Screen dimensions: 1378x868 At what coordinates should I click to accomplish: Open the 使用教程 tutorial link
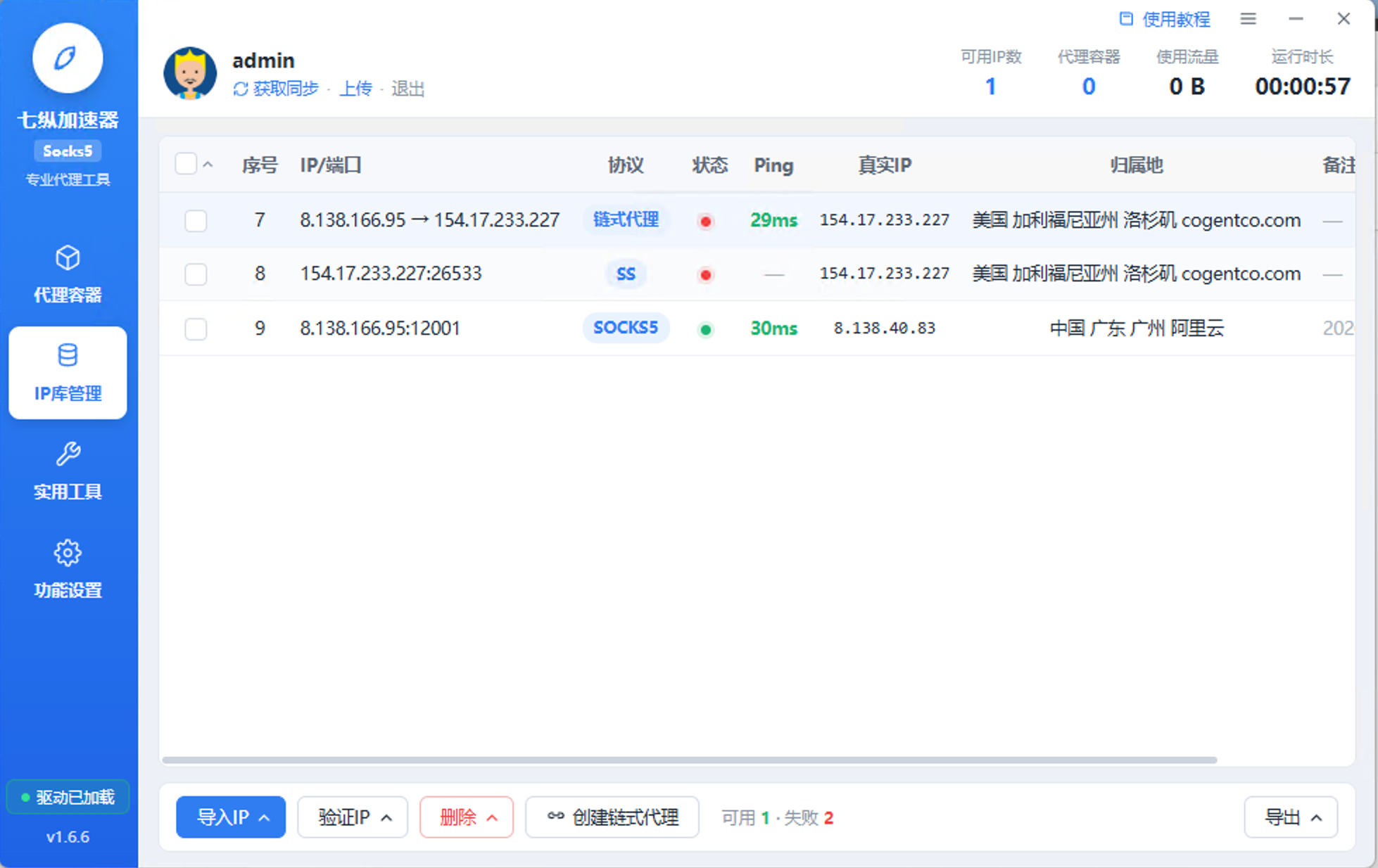tap(1165, 19)
